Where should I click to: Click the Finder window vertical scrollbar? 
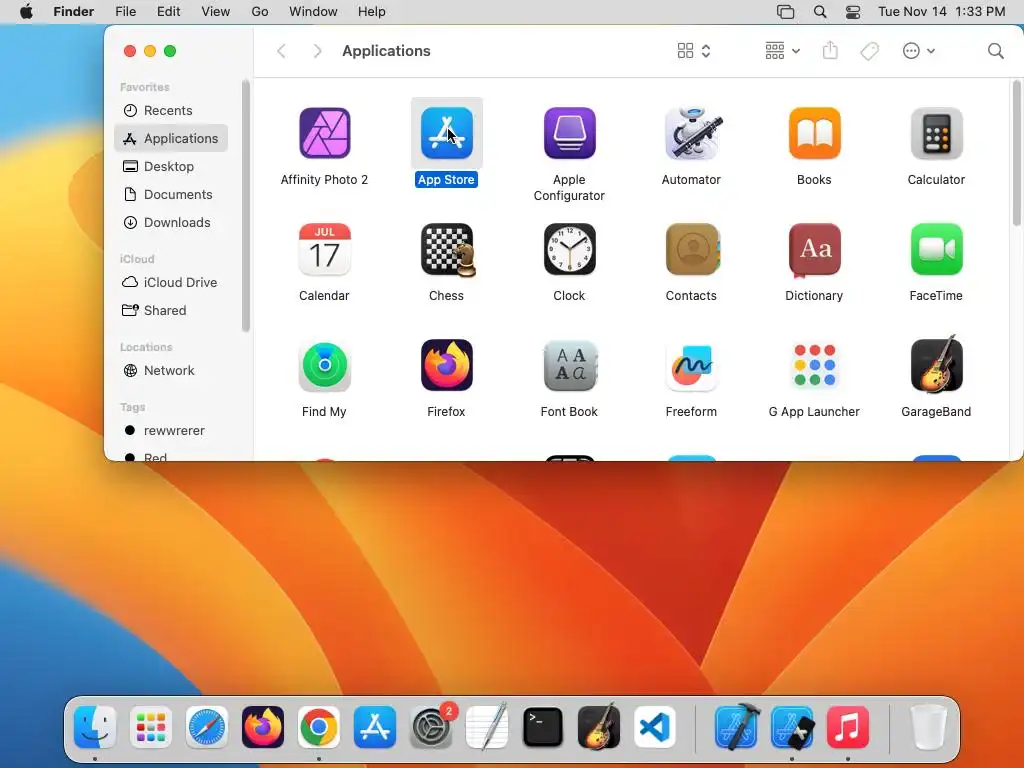(1017, 153)
